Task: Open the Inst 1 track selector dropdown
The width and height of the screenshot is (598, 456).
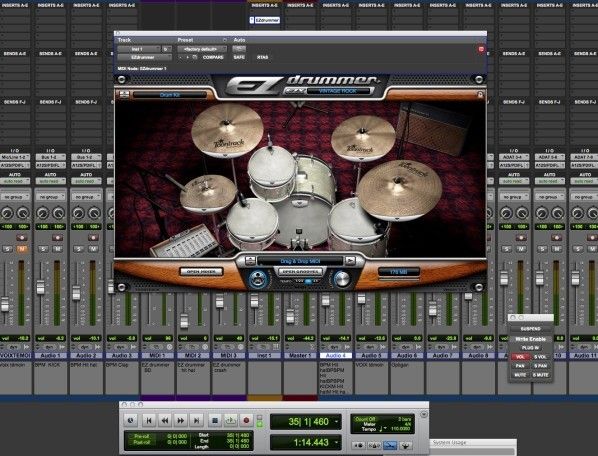Action: click(139, 49)
